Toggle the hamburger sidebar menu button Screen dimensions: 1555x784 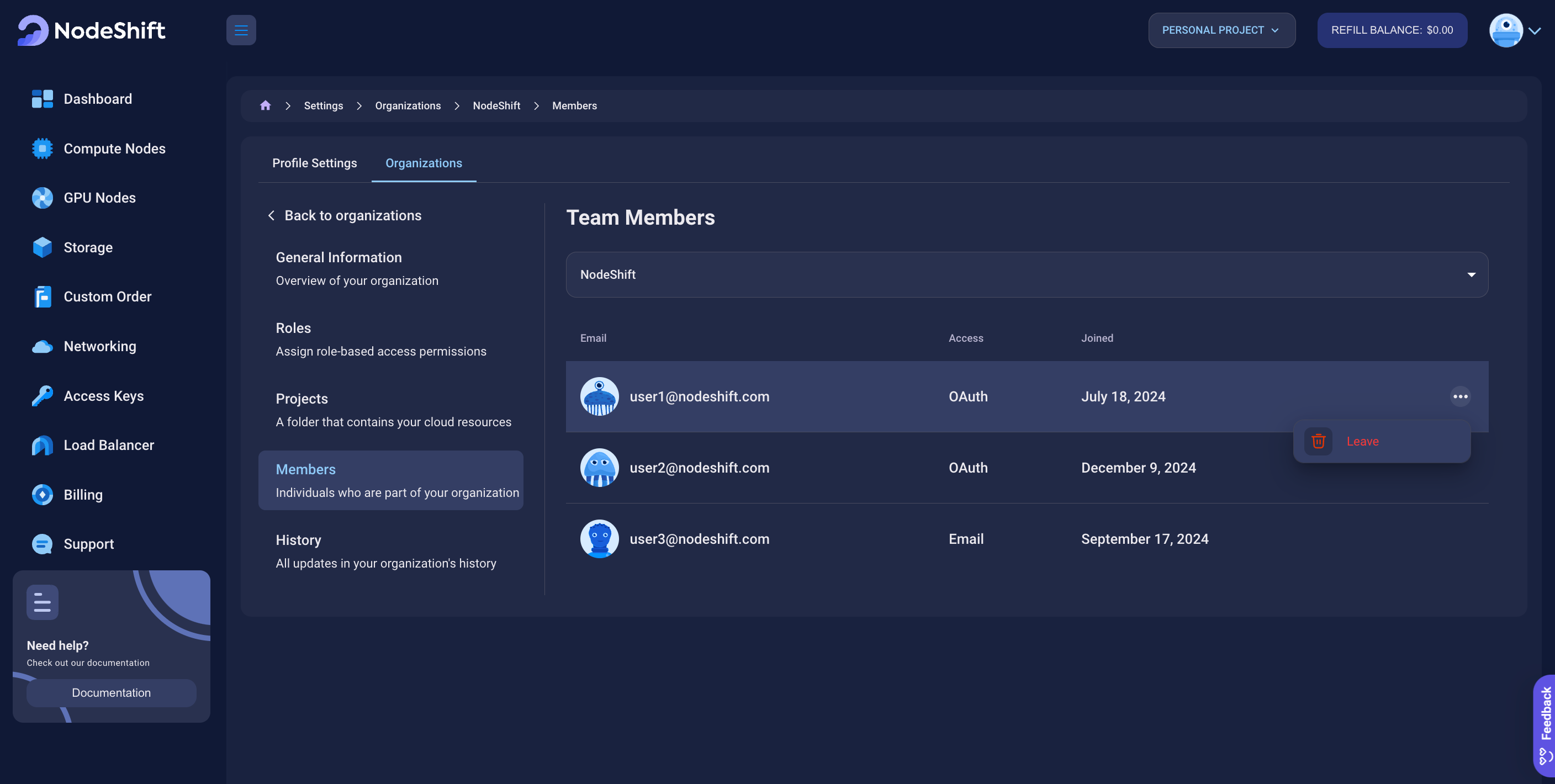pyautogui.click(x=241, y=30)
